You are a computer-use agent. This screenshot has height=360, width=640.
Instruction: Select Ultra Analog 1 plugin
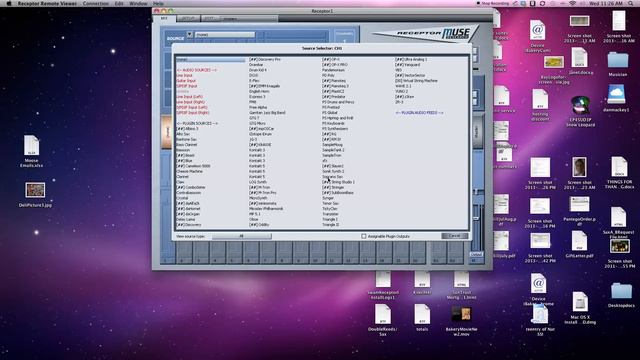pos(411,60)
